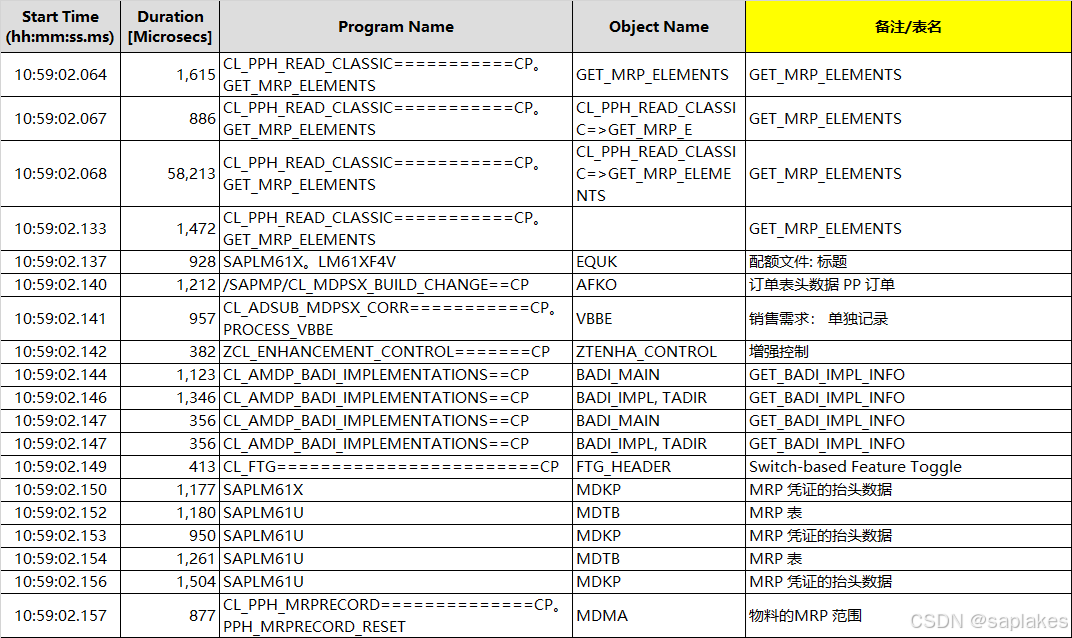Select program SAPLM61X。LM61XF4V
Image resolution: width=1072 pixels, height=638 pixels.
pyautogui.click(x=309, y=262)
